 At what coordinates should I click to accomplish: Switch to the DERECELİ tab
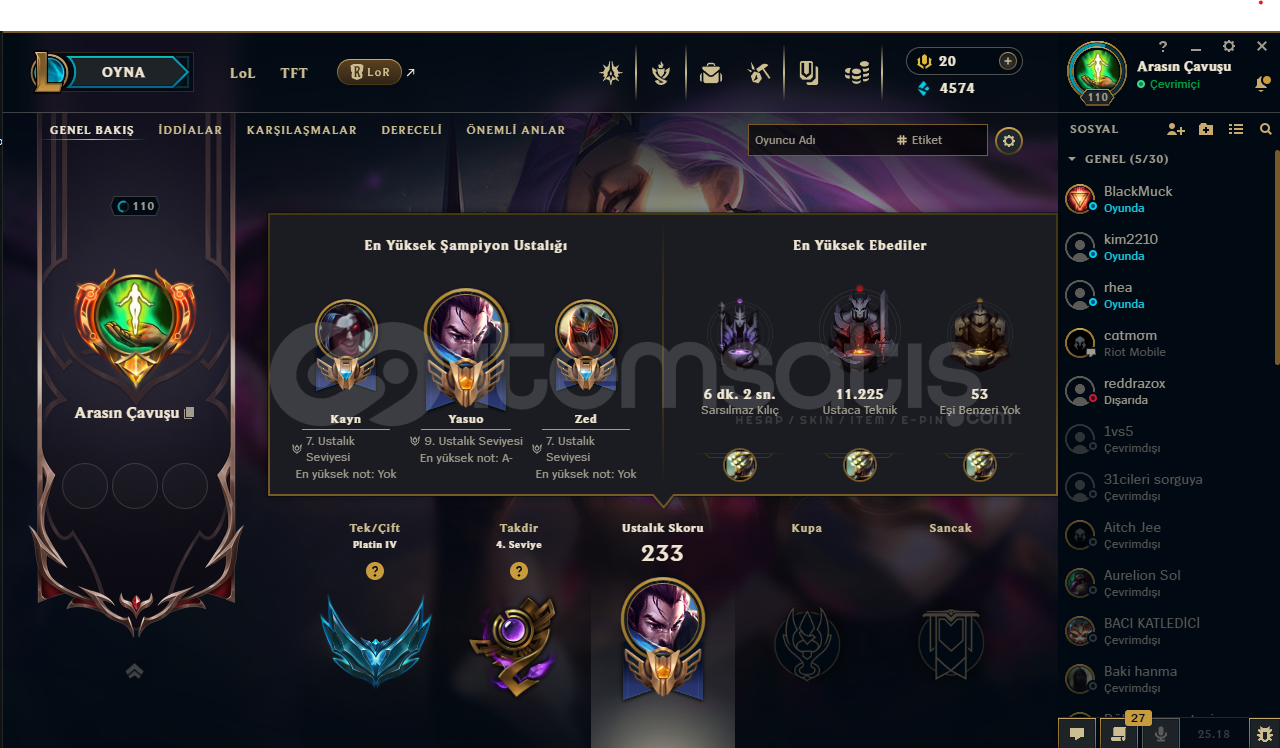pos(411,130)
